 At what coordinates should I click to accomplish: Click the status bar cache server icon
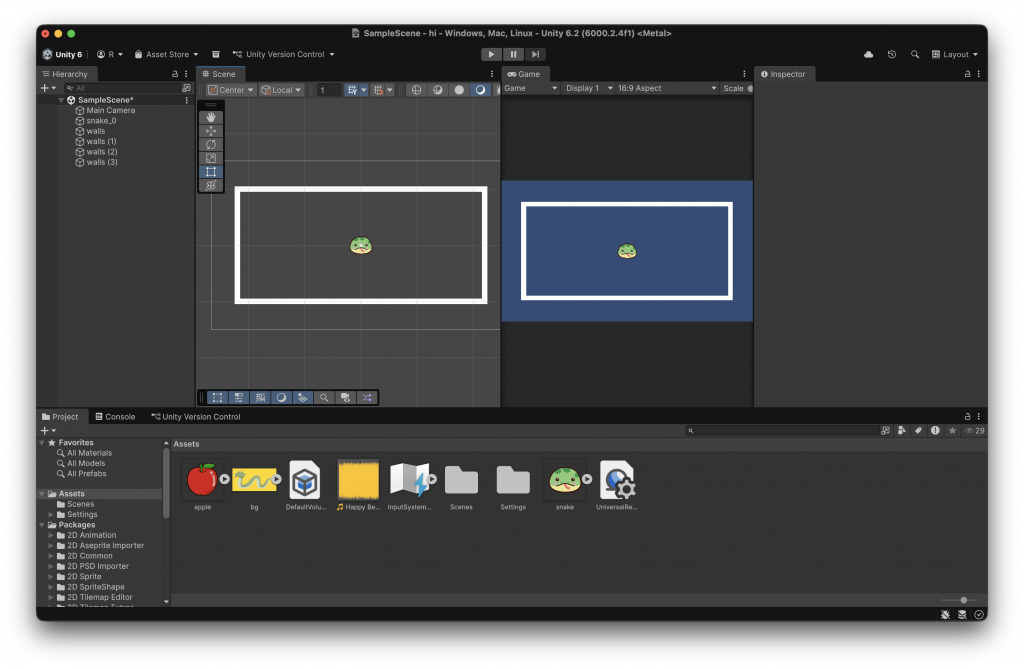962,614
